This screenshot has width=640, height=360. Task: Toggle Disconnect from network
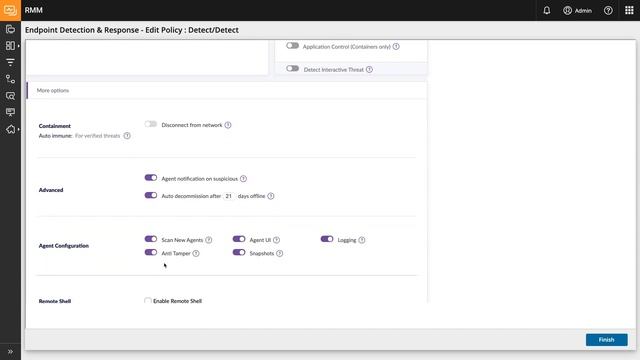click(x=151, y=124)
